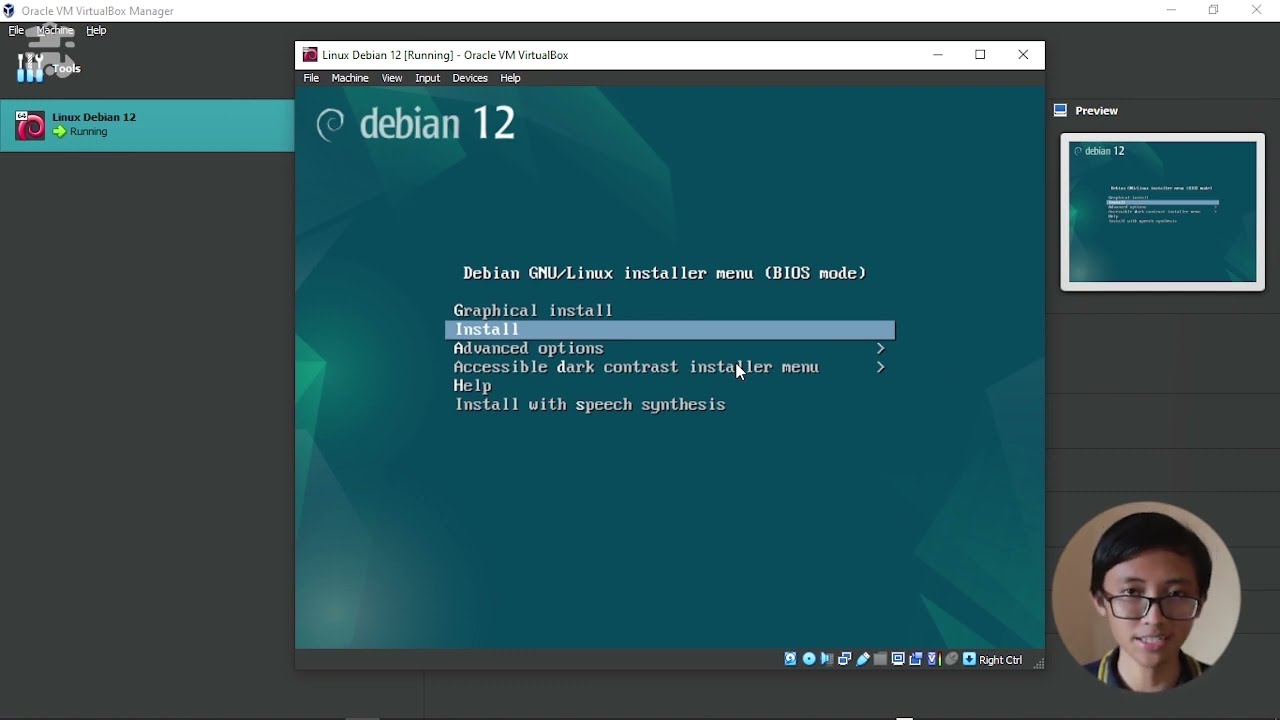
Task: Click the virtualization V indicator in status bar
Action: [933, 659]
